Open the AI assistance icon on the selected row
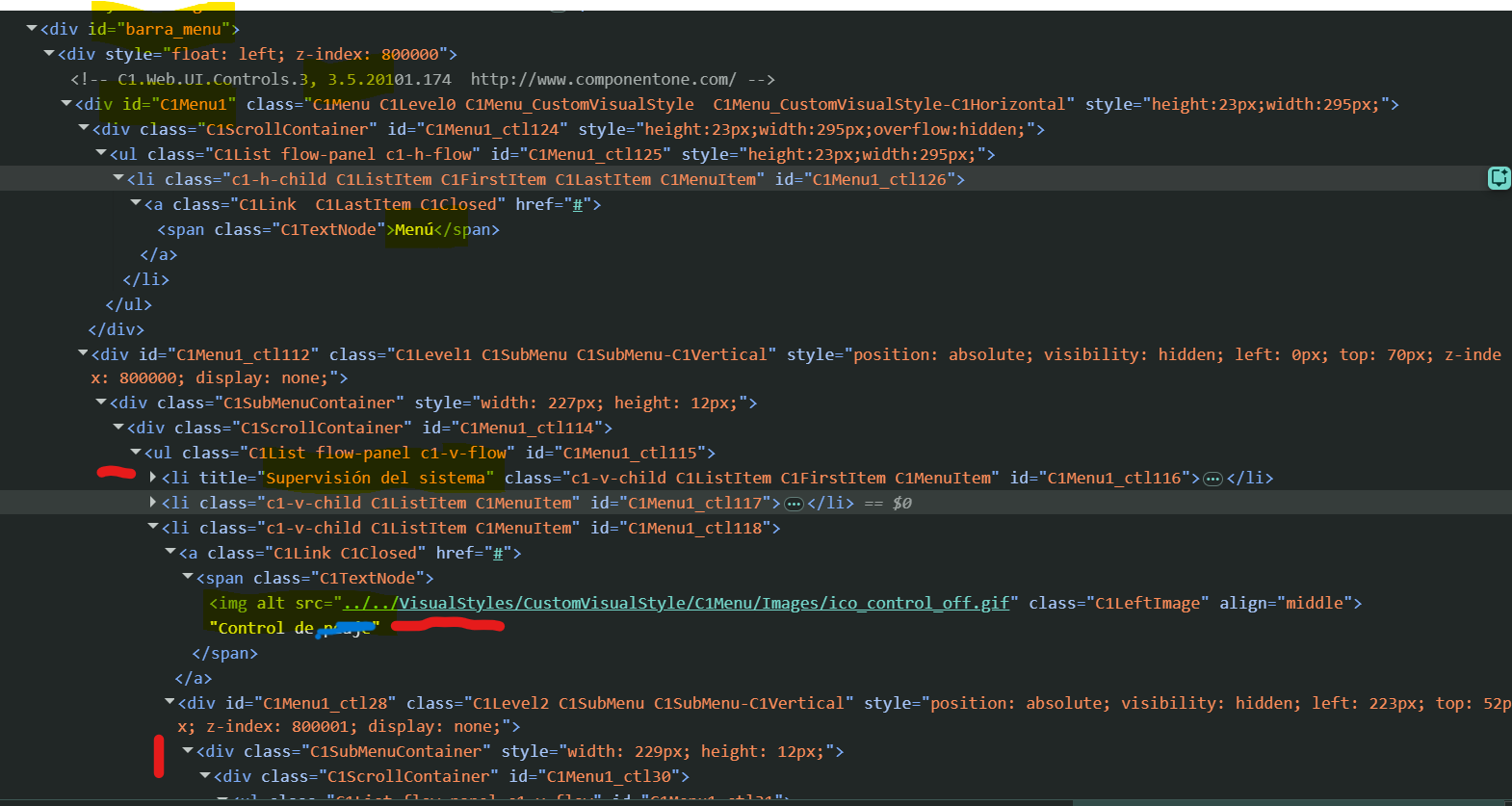Viewport: 1512px width, 806px height. [1499, 178]
